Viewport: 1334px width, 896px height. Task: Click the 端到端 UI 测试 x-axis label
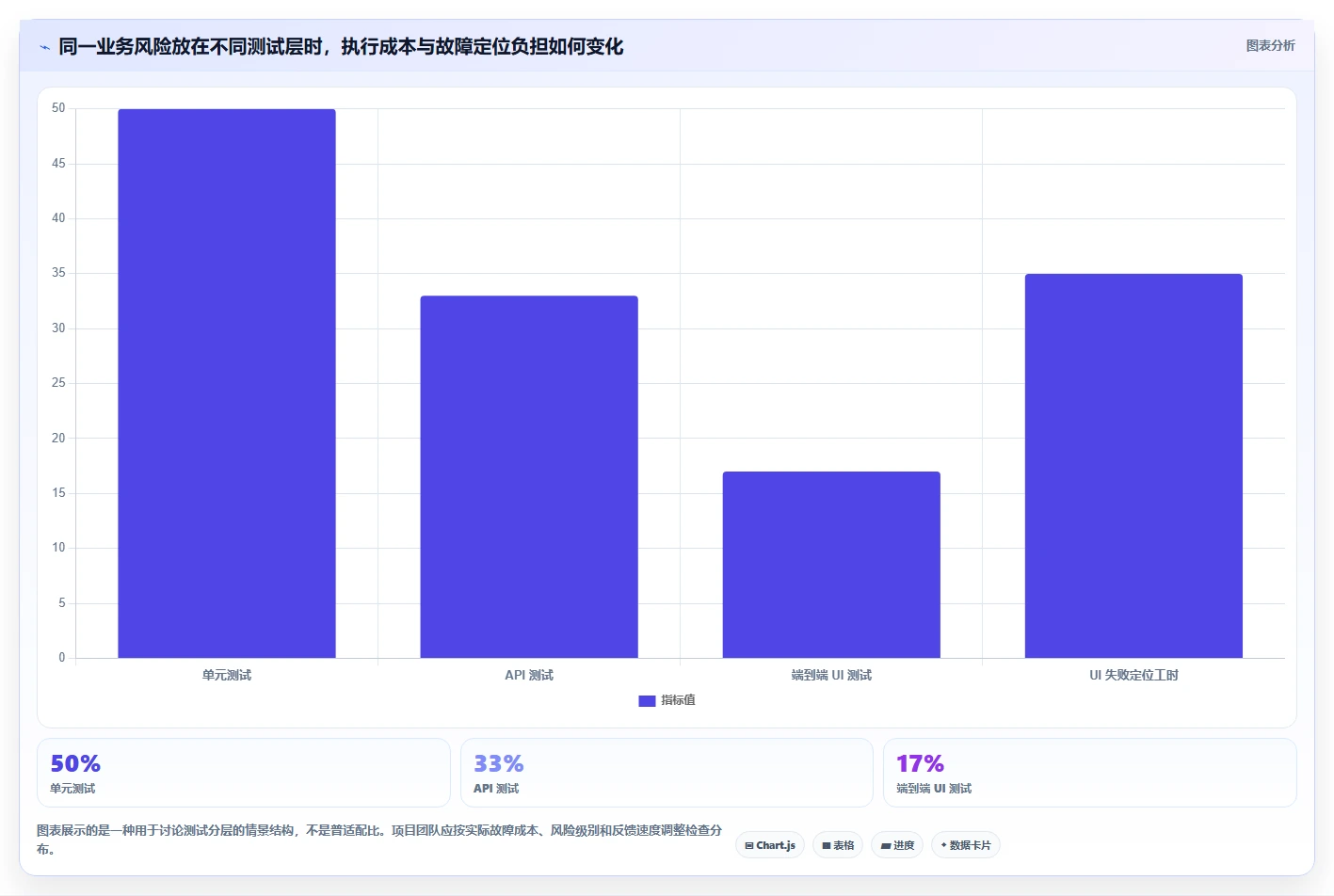831,675
